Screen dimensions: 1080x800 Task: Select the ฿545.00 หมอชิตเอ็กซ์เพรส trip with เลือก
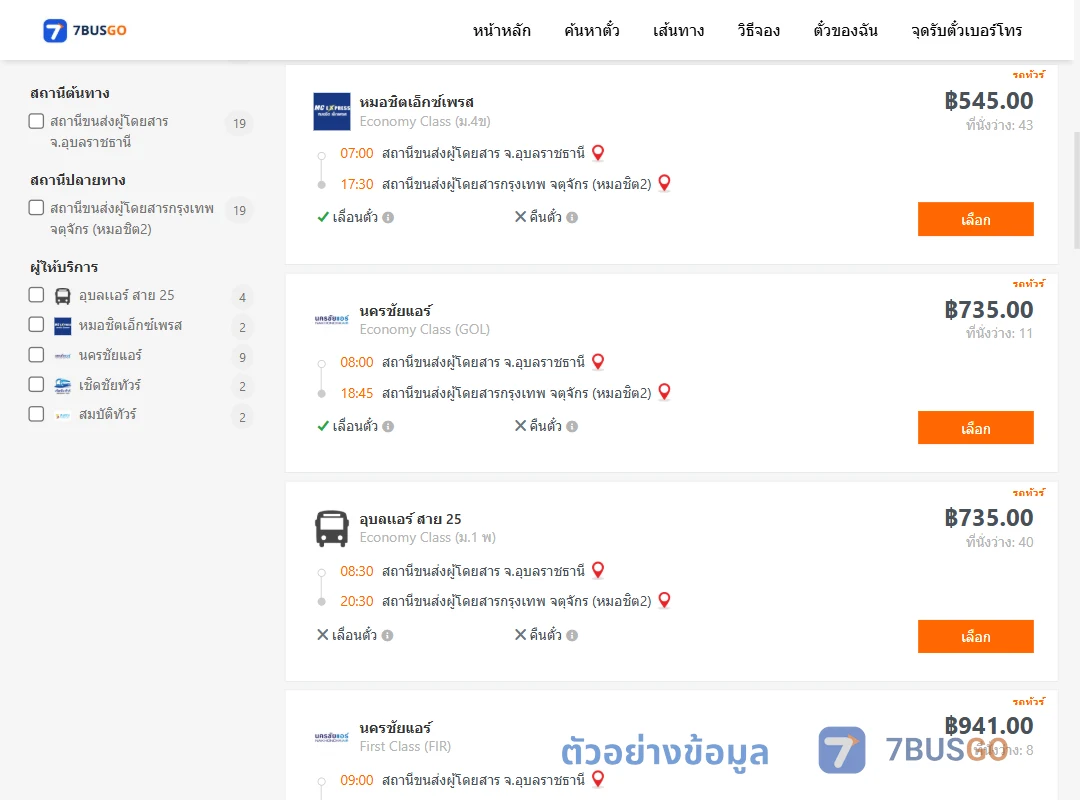click(x=975, y=219)
